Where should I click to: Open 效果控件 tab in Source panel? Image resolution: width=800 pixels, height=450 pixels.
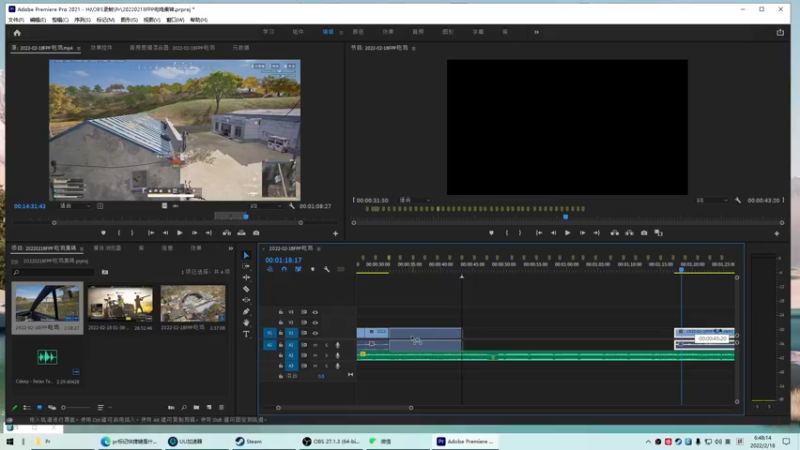(x=102, y=48)
